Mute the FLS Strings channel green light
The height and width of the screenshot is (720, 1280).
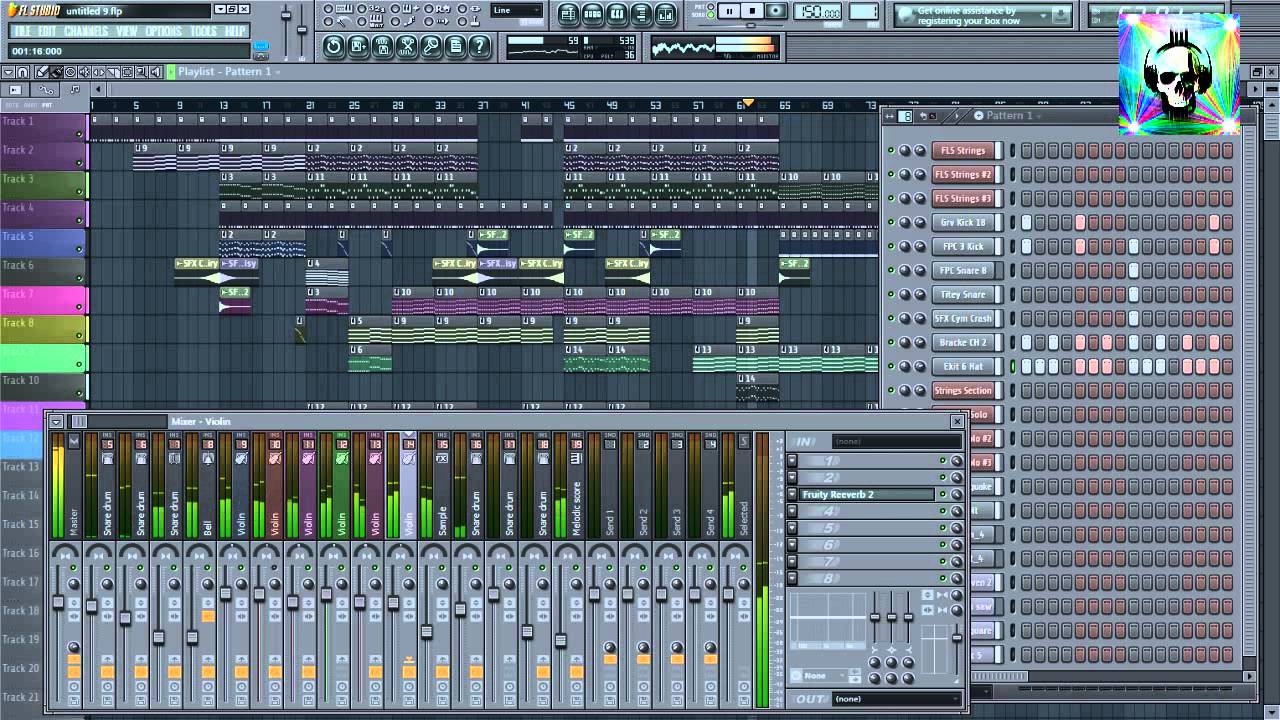tap(890, 150)
